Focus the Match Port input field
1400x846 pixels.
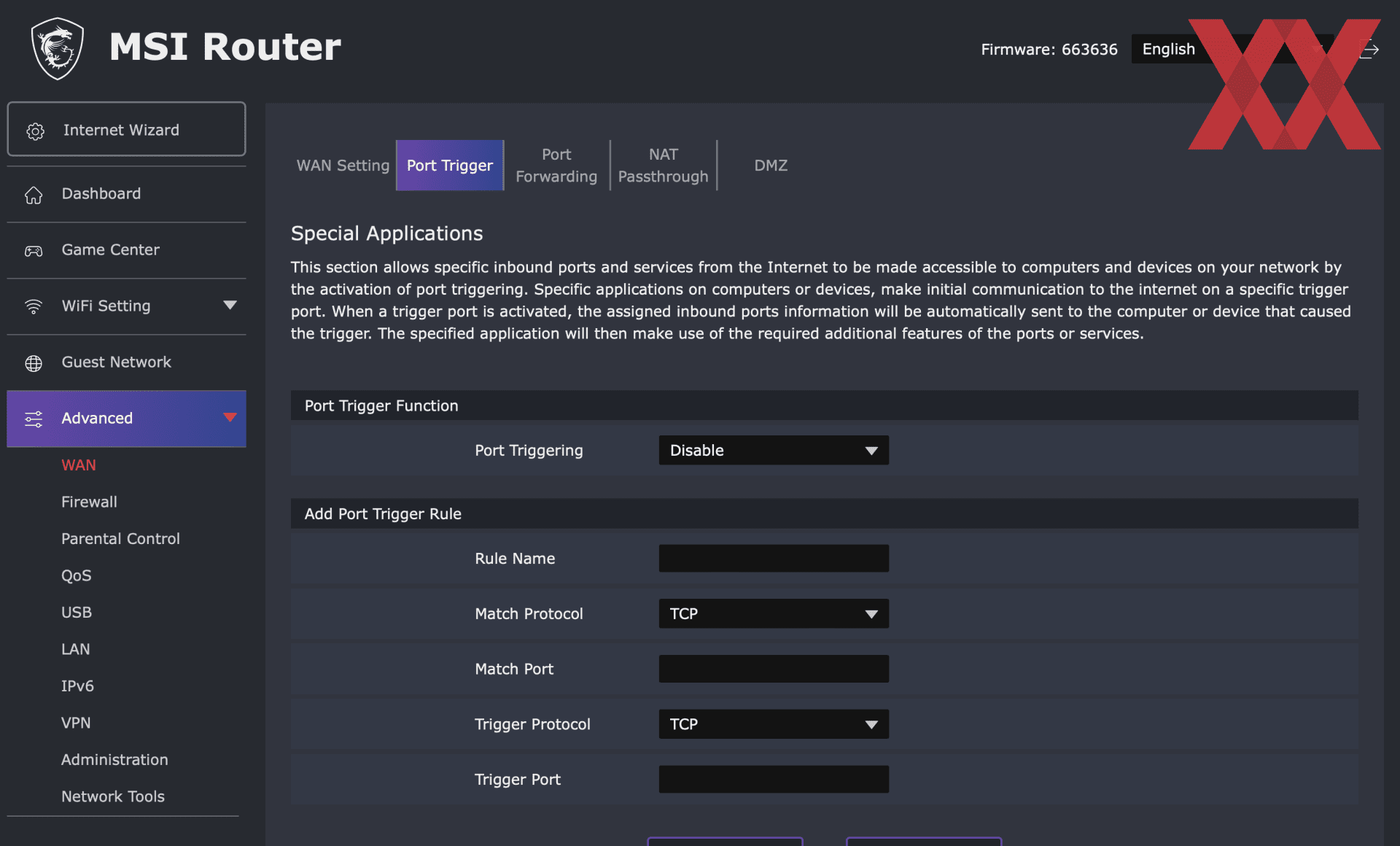coord(774,669)
